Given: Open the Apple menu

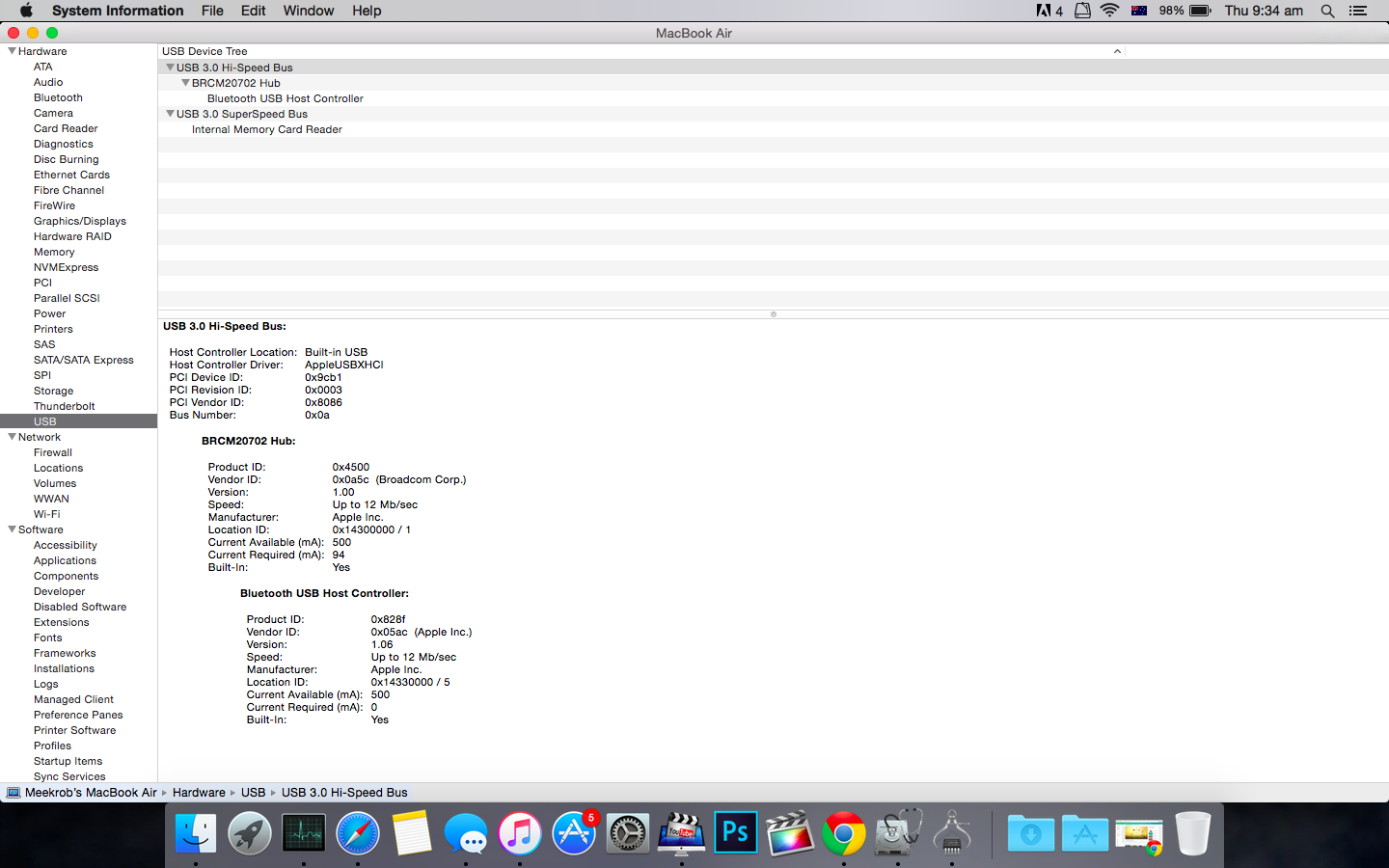Looking at the screenshot, I should click(x=26, y=11).
